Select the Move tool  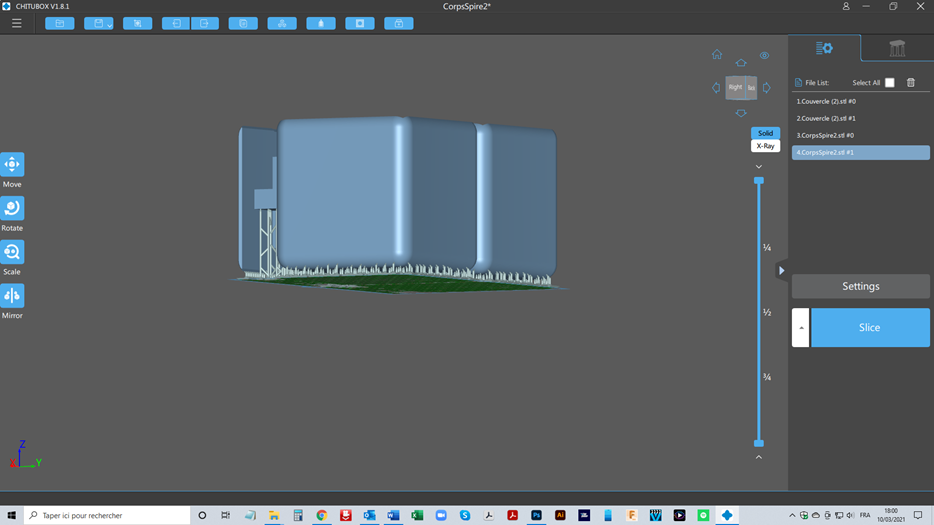tap(12, 165)
